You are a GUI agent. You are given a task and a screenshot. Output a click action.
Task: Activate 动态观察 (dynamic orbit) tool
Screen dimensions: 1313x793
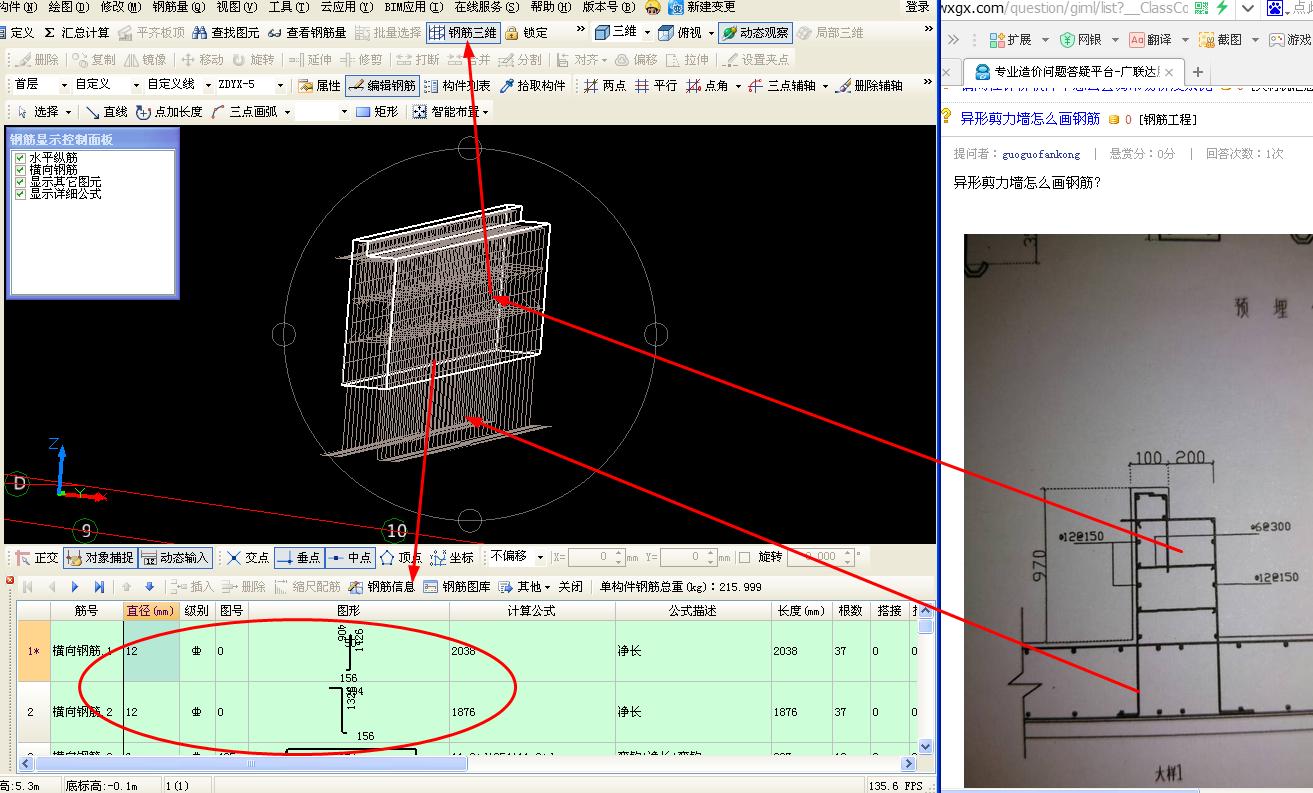click(x=755, y=32)
